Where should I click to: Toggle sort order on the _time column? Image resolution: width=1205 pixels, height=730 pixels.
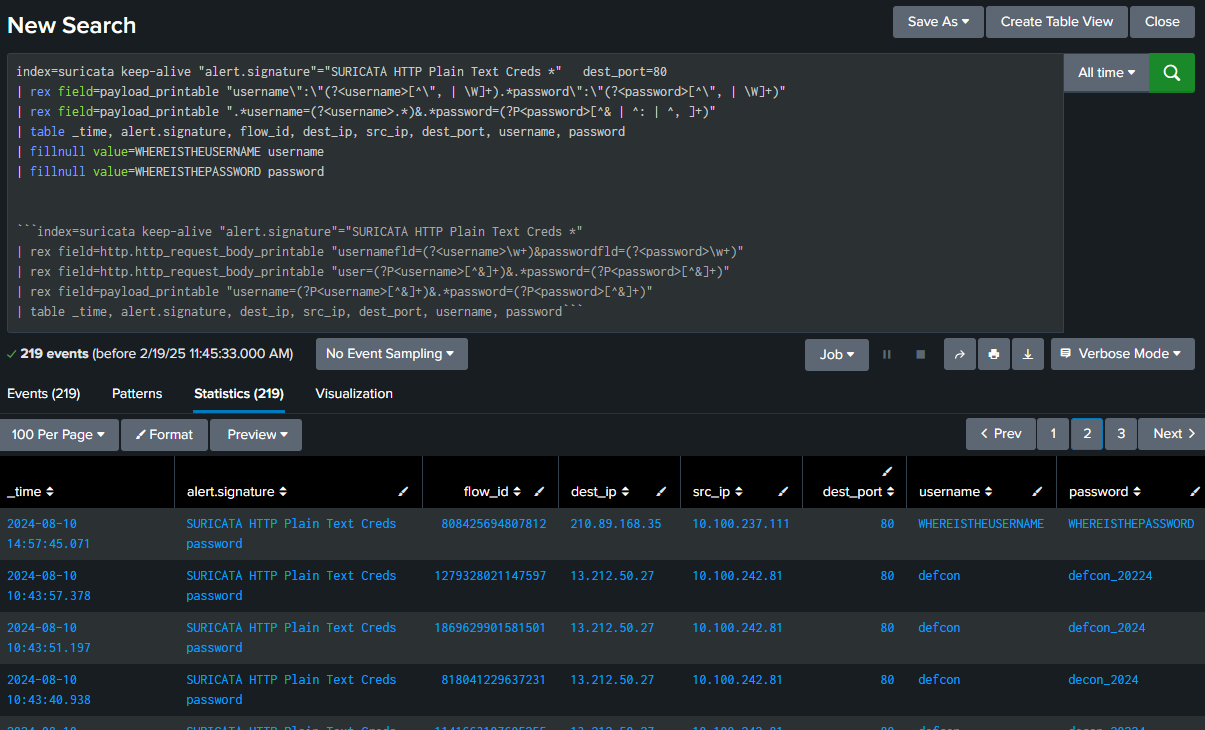(x=30, y=492)
